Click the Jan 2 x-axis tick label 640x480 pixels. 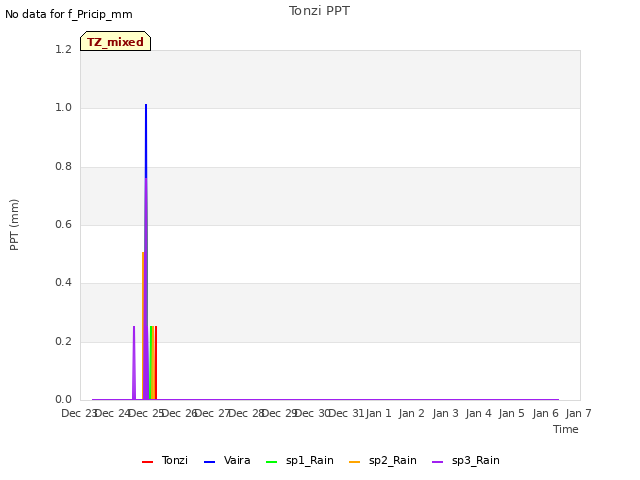[411, 413]
